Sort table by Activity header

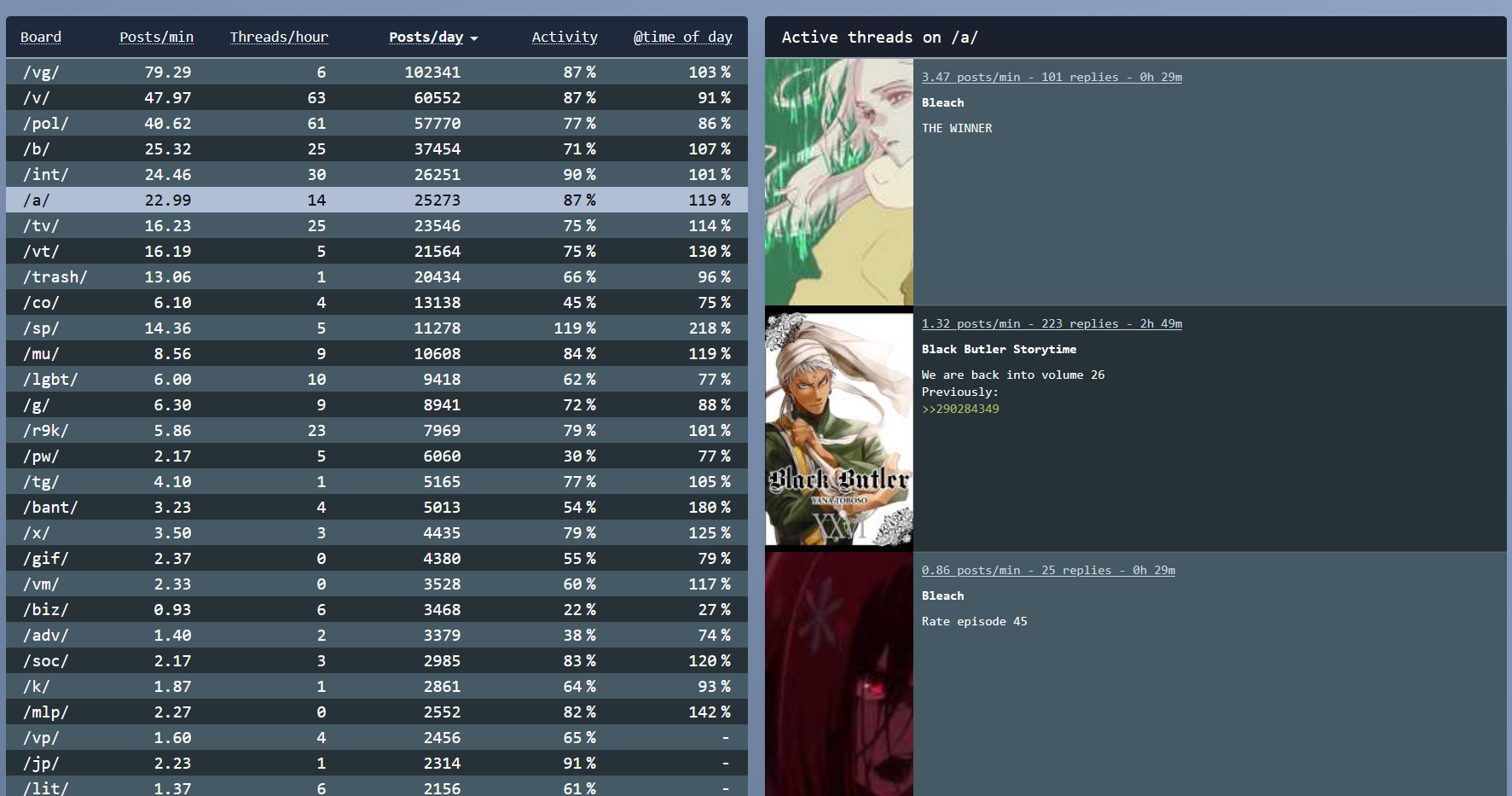565,38
